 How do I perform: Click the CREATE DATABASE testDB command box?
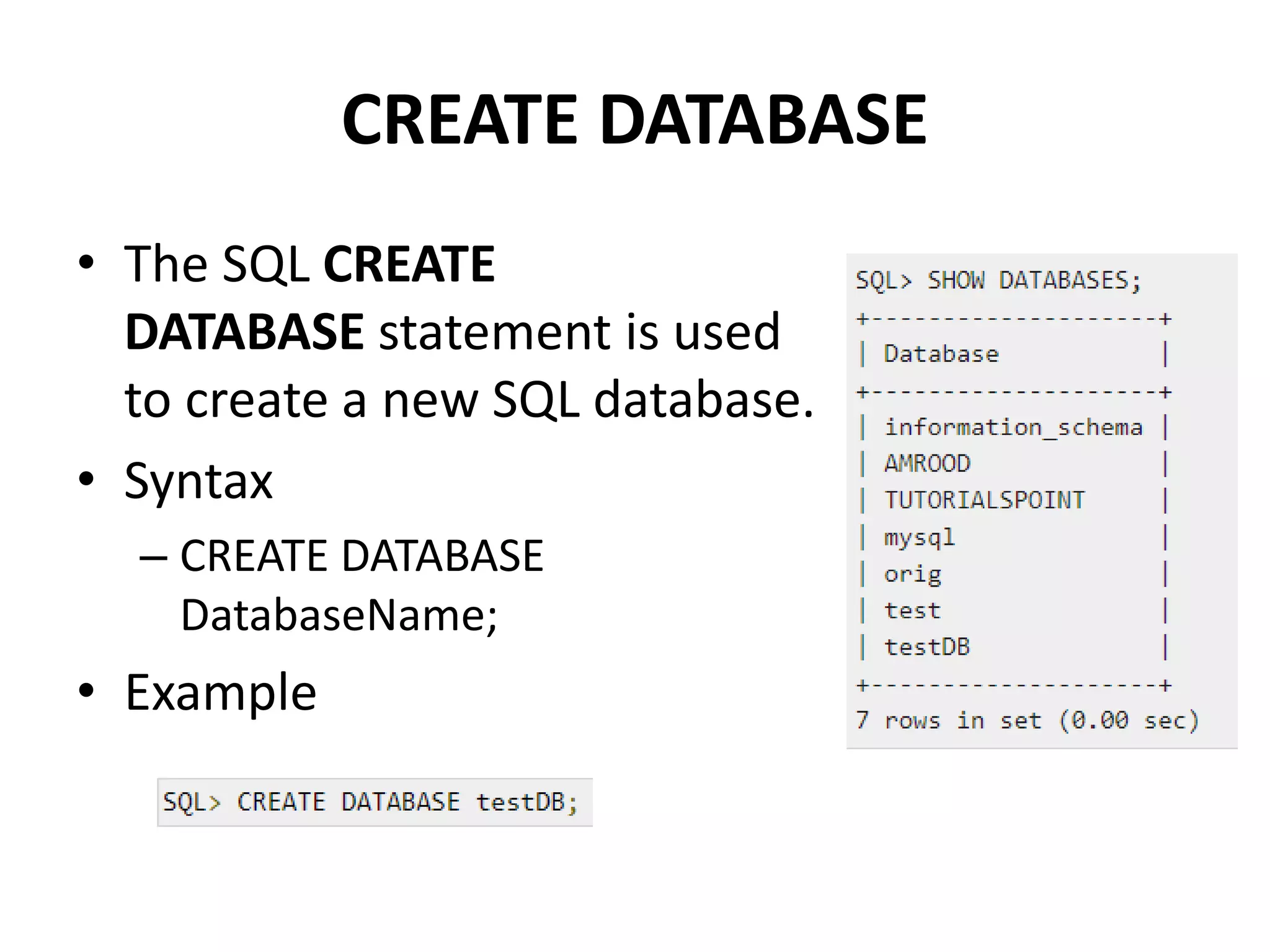(x=375, y=802)
